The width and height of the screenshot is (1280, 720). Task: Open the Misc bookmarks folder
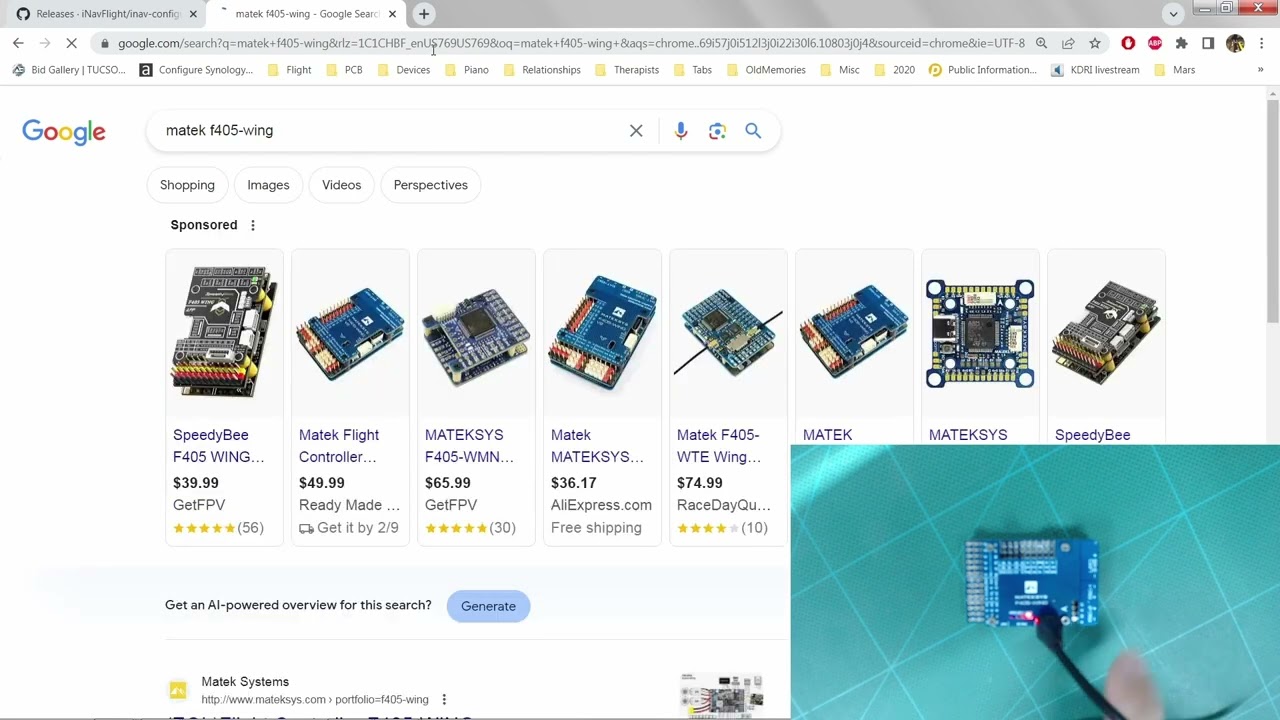[x=839, y=70]
